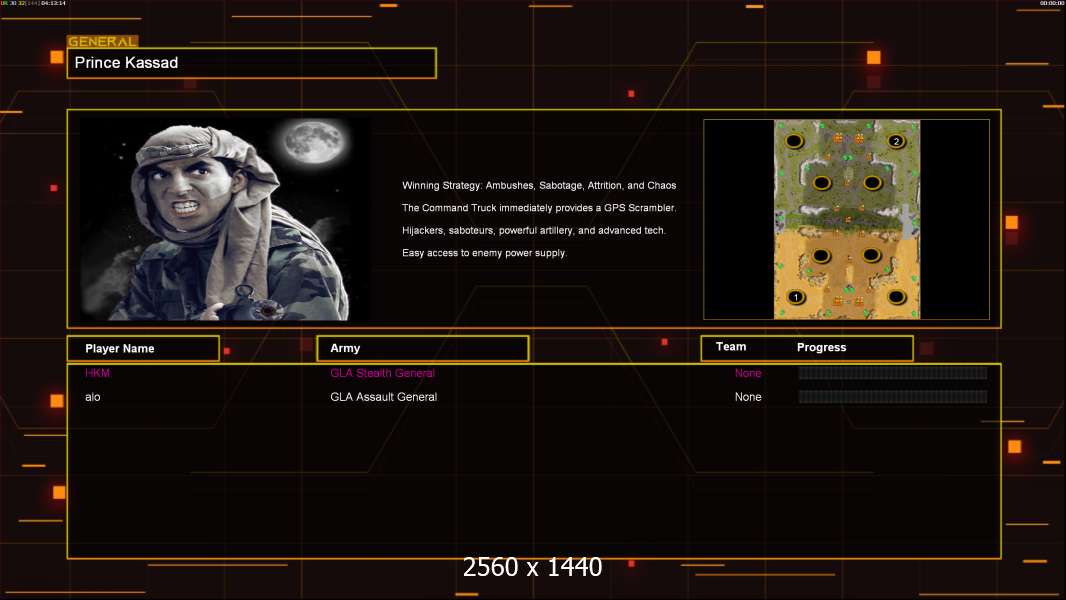Select player name HKM

[x=97, y=373]
